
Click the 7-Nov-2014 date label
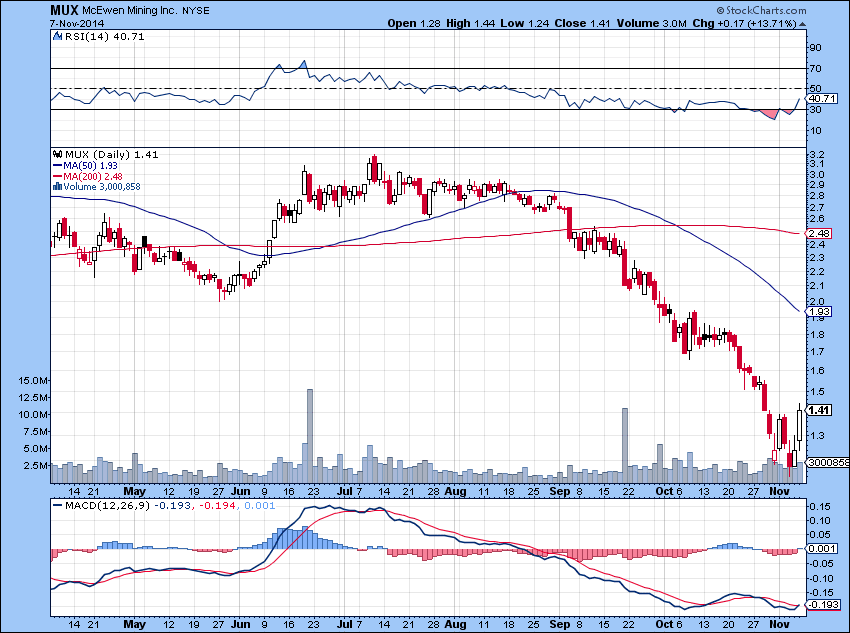(78, 23)
